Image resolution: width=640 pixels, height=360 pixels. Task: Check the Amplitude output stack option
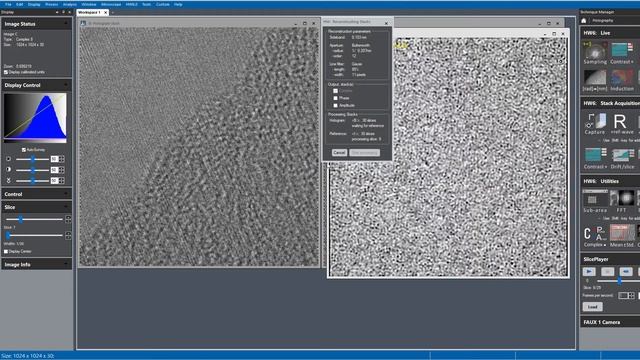336,105
